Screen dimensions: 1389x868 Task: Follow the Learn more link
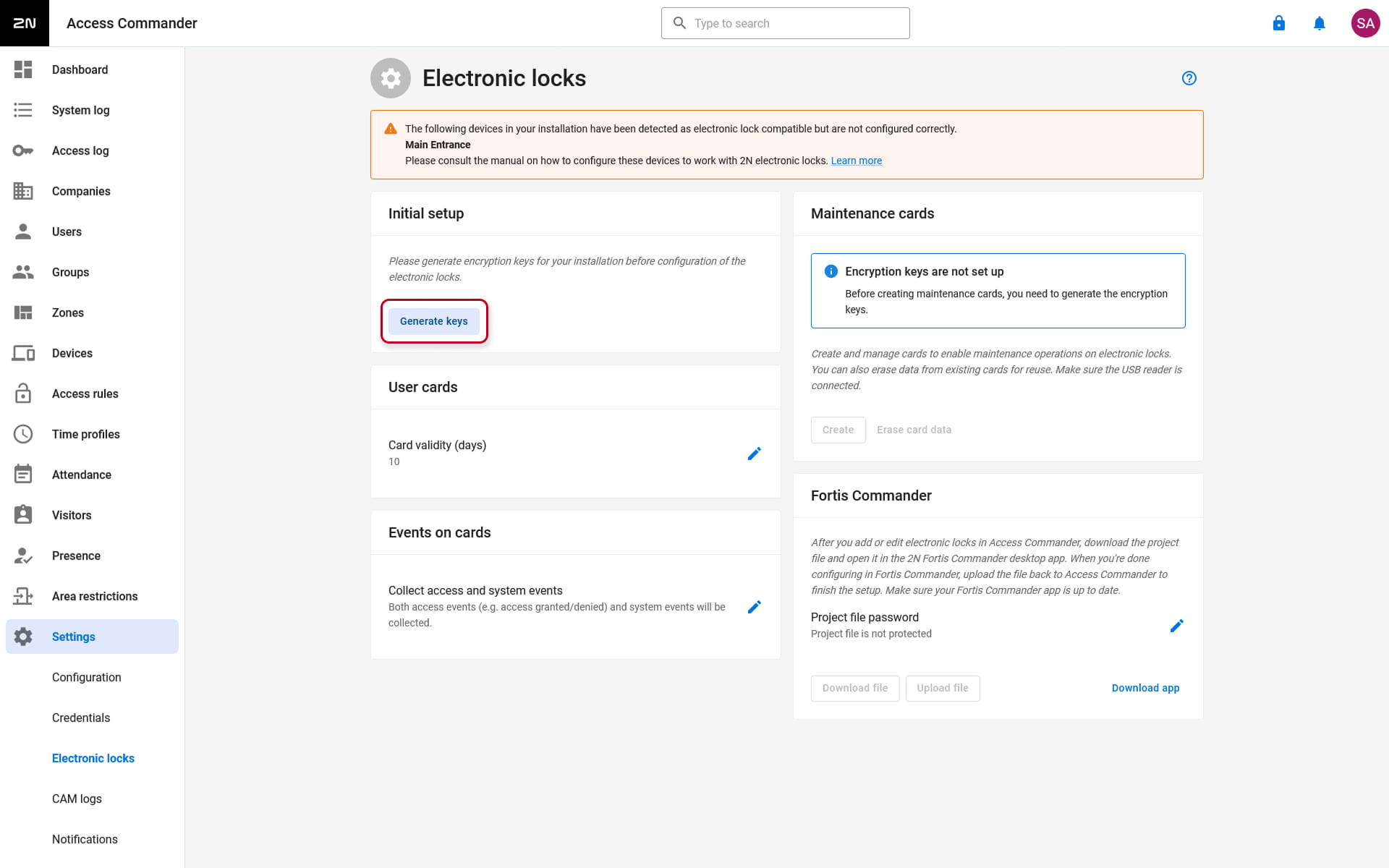coord(856,161)
